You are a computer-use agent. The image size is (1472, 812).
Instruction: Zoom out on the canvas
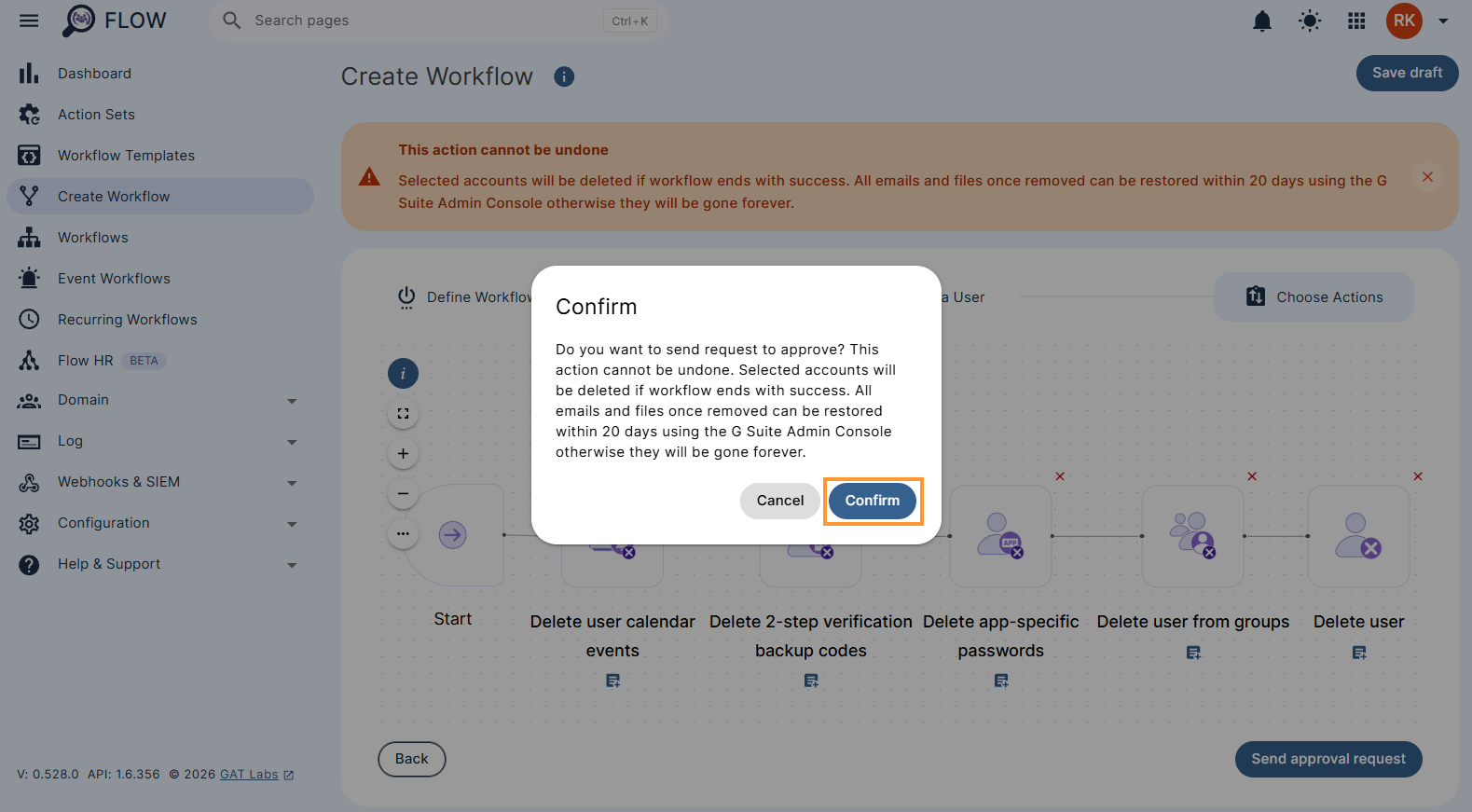(x=403, y=494)
